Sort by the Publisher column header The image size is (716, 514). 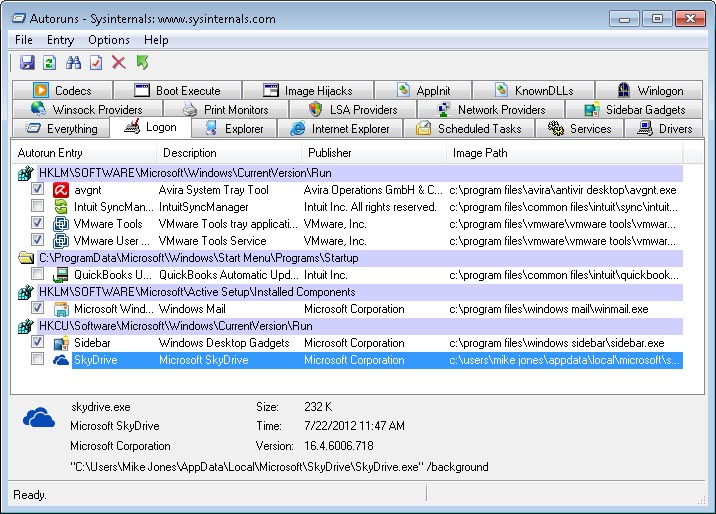tap(330, 153)
